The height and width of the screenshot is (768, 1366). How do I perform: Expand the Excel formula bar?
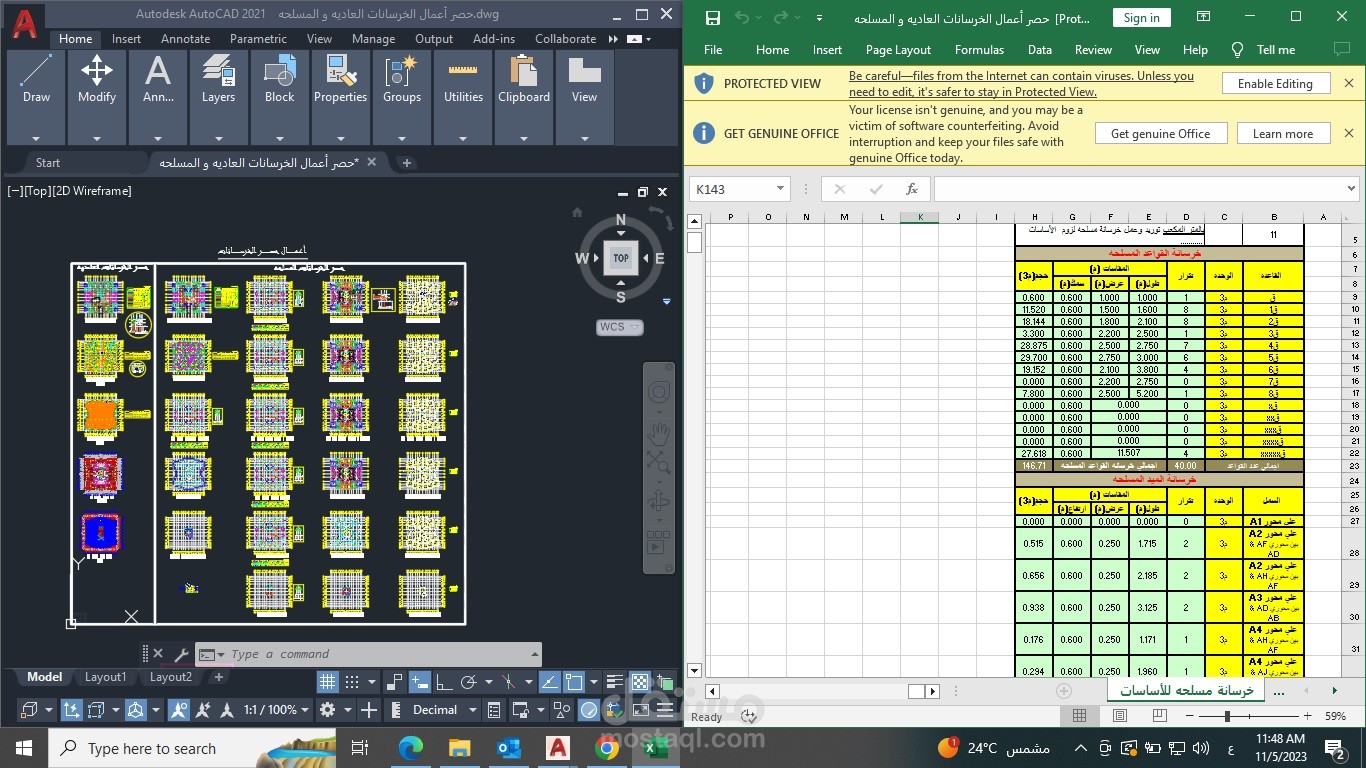coord(1351,189)
